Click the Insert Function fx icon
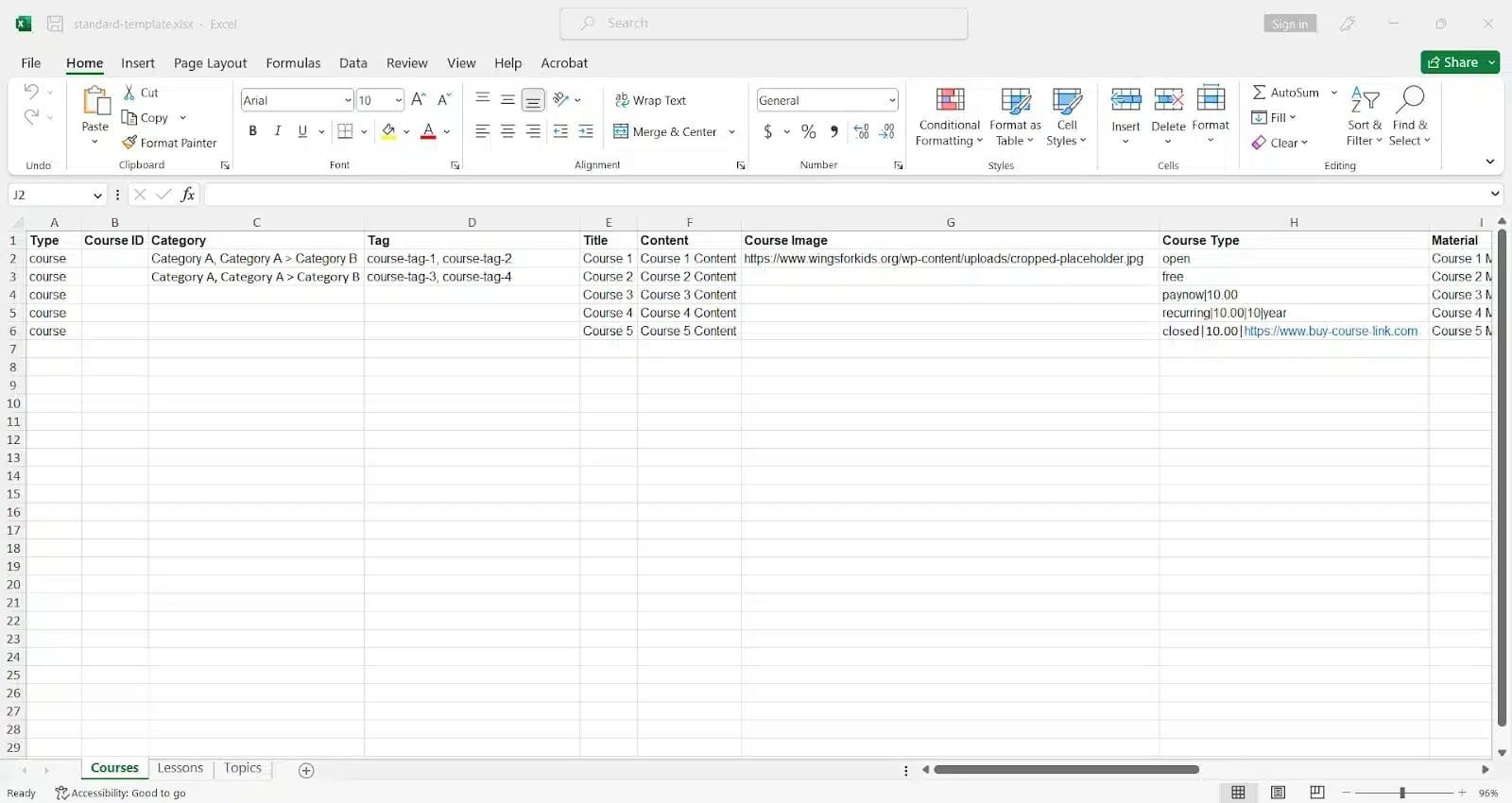Screen dimensions: 1512x803 click(188, 194)
